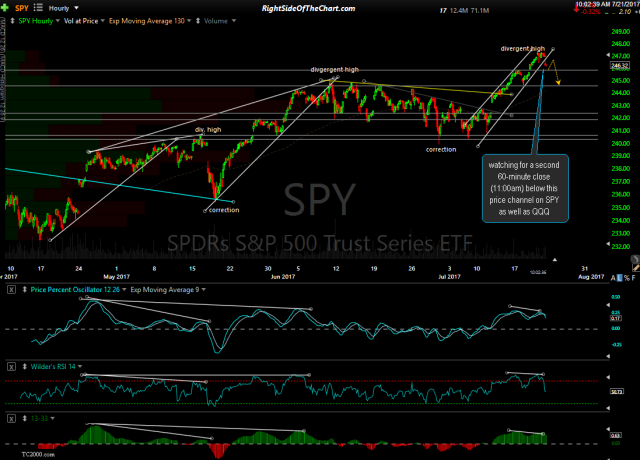640x460 pixels.
Task: Open the watchlist list icon next to SPY
Action: 38,7
